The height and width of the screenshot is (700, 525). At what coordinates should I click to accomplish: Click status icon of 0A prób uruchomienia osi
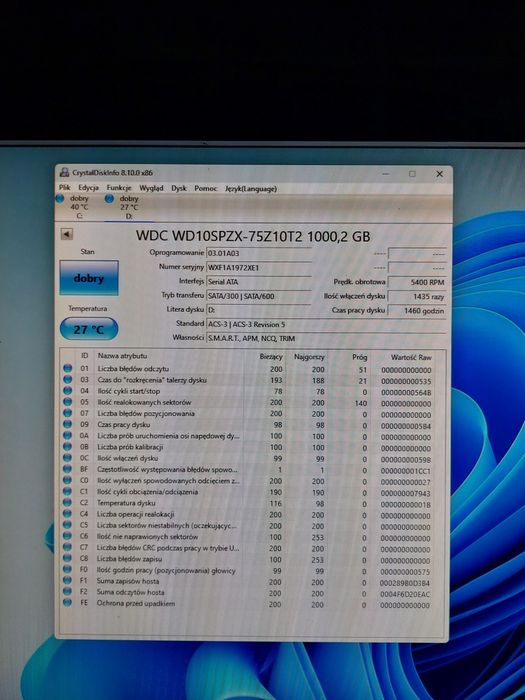point(67,435)
